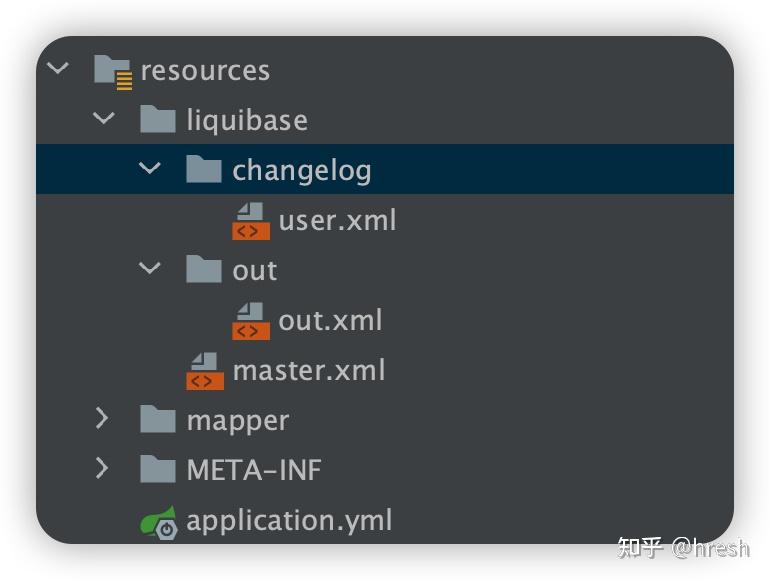Click the liquibase folder icon
Screen dimensions: 770x580
158,120
